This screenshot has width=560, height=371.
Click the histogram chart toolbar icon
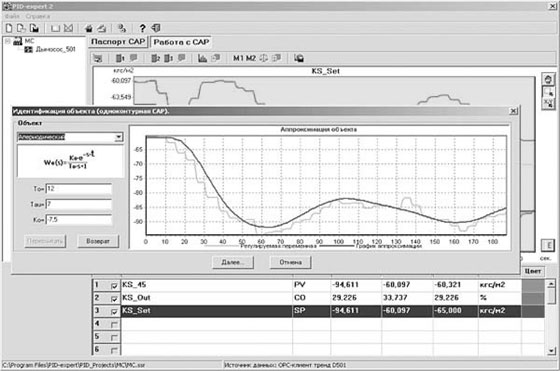pyautogui.click(x=202, y=58)
